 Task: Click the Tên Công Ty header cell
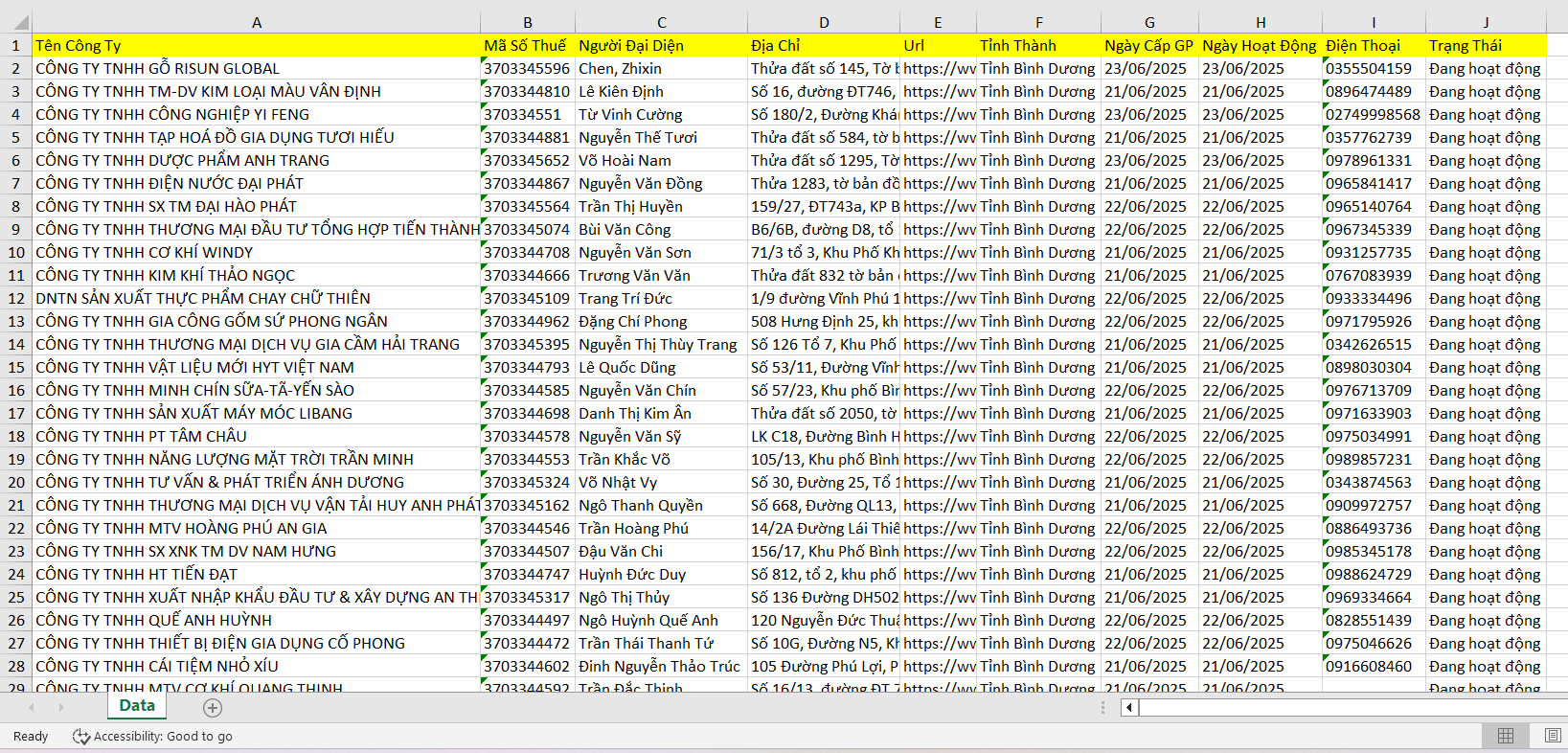point(256,45)
